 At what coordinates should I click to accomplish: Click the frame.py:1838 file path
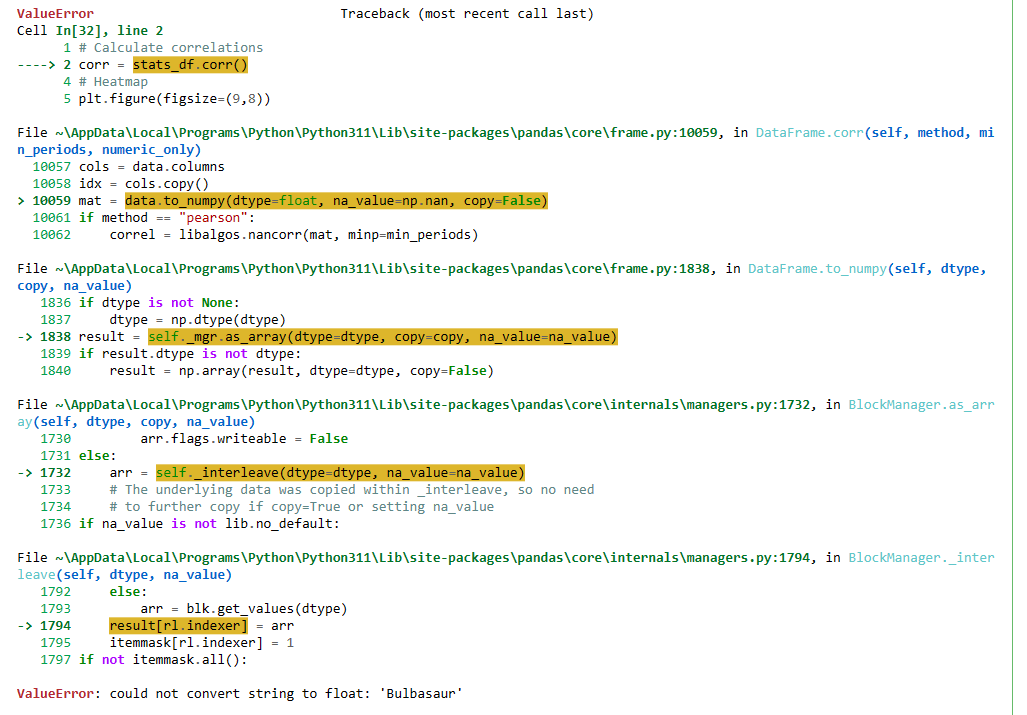[x=385, y=269]
